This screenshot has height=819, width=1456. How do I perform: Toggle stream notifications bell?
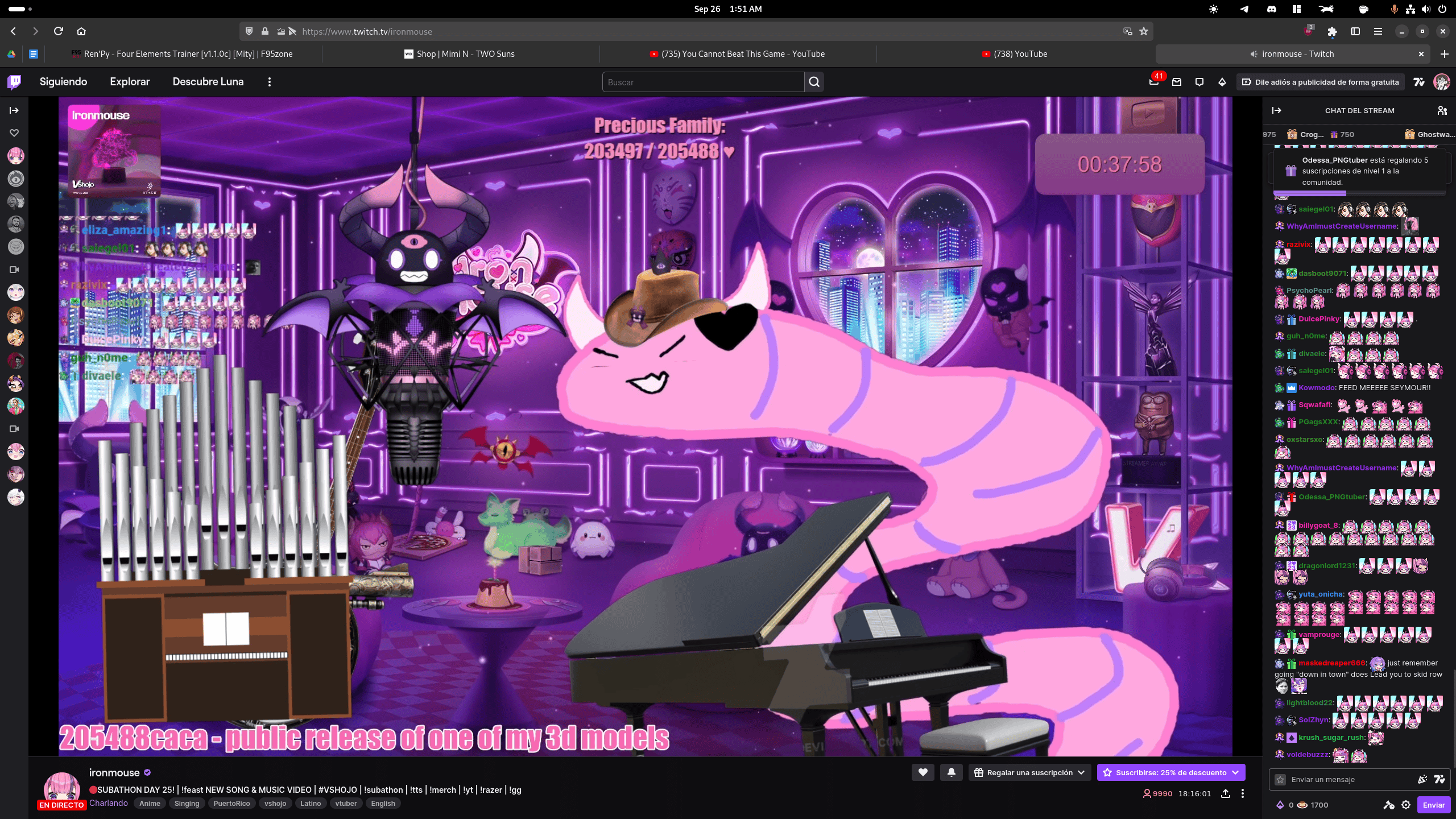pyautogui.click(x=952, y=772)
